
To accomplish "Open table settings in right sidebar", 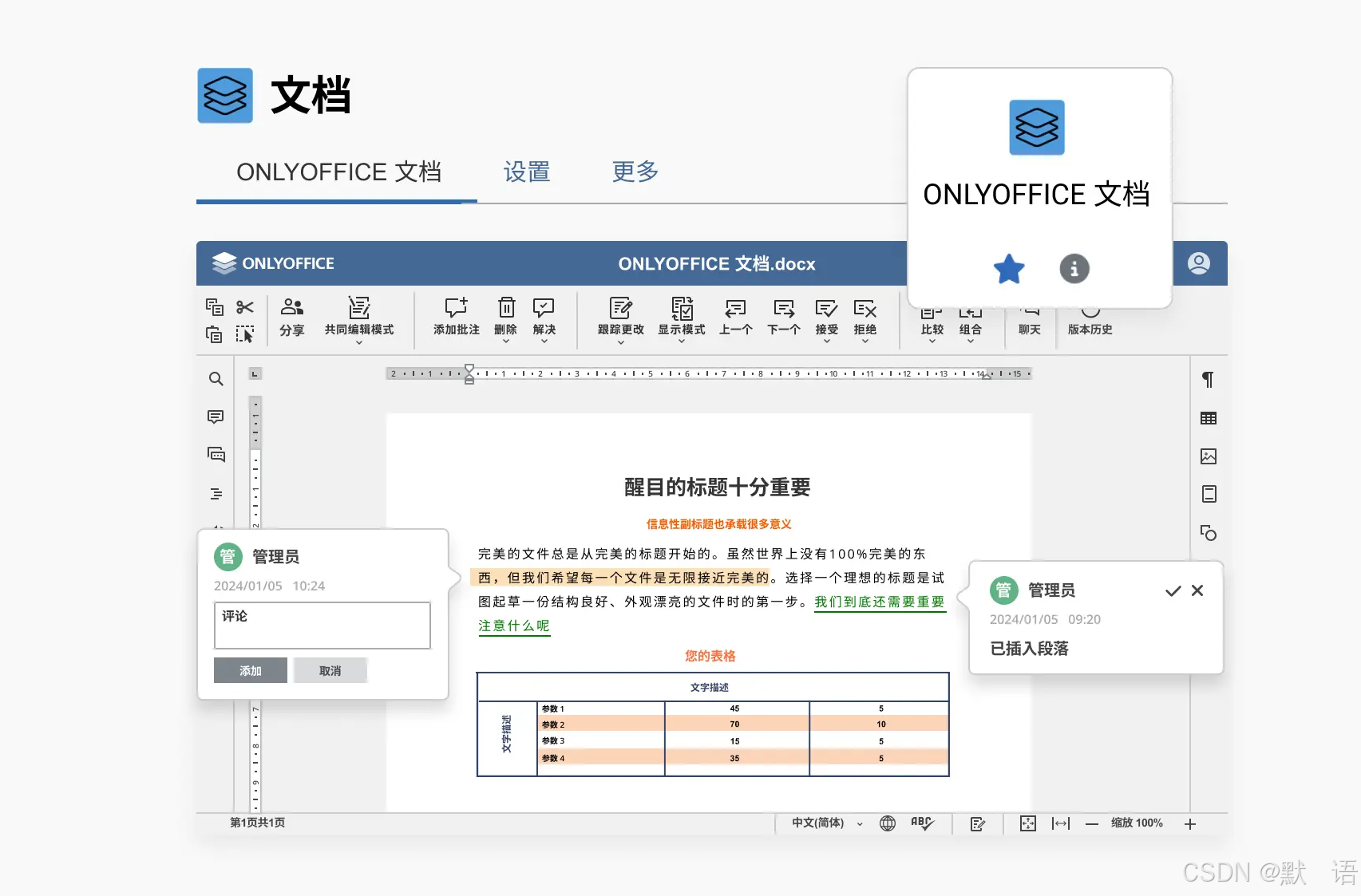I will coord(1209,418).
